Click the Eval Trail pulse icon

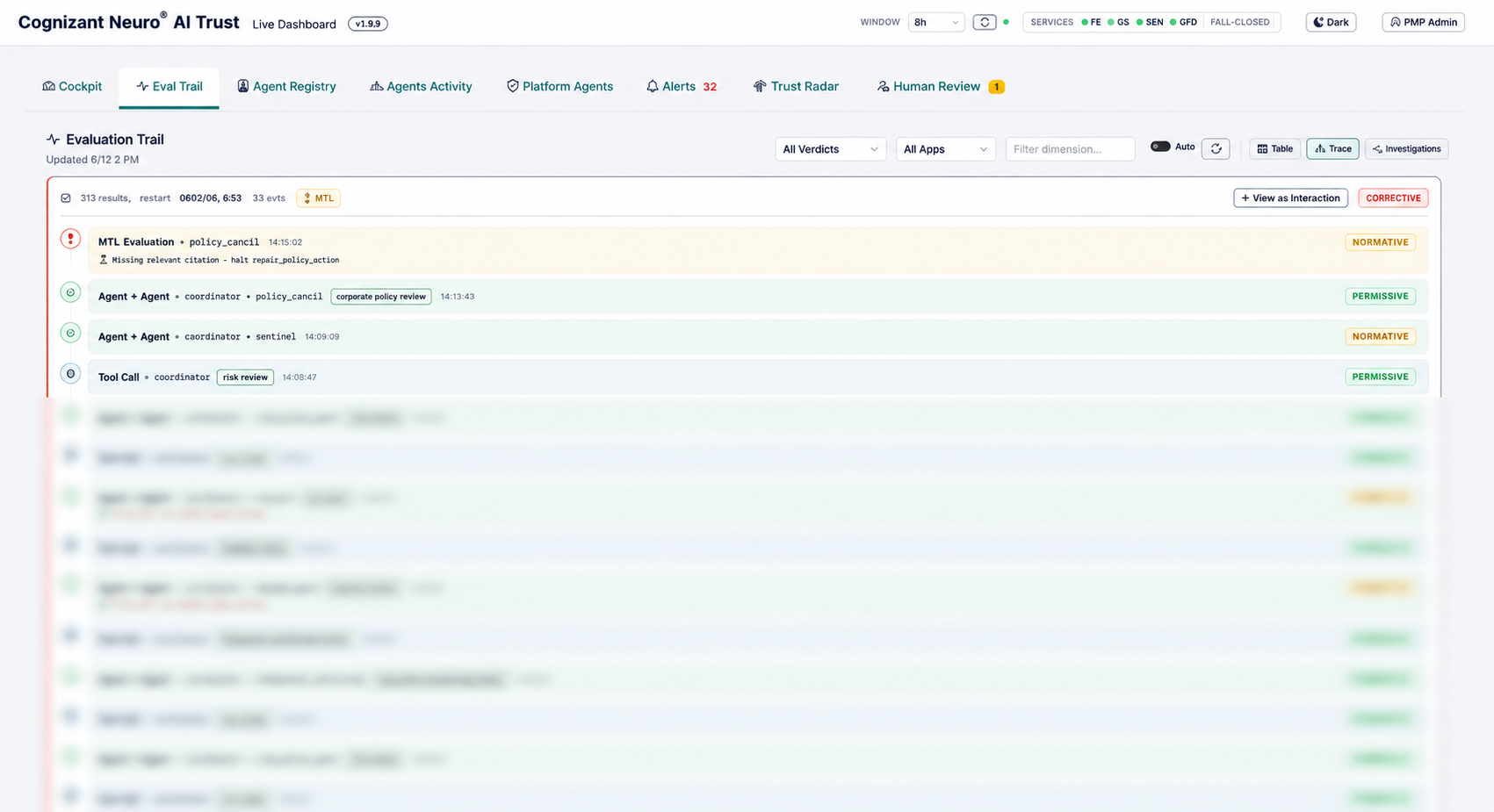click(x=142, y=86)
